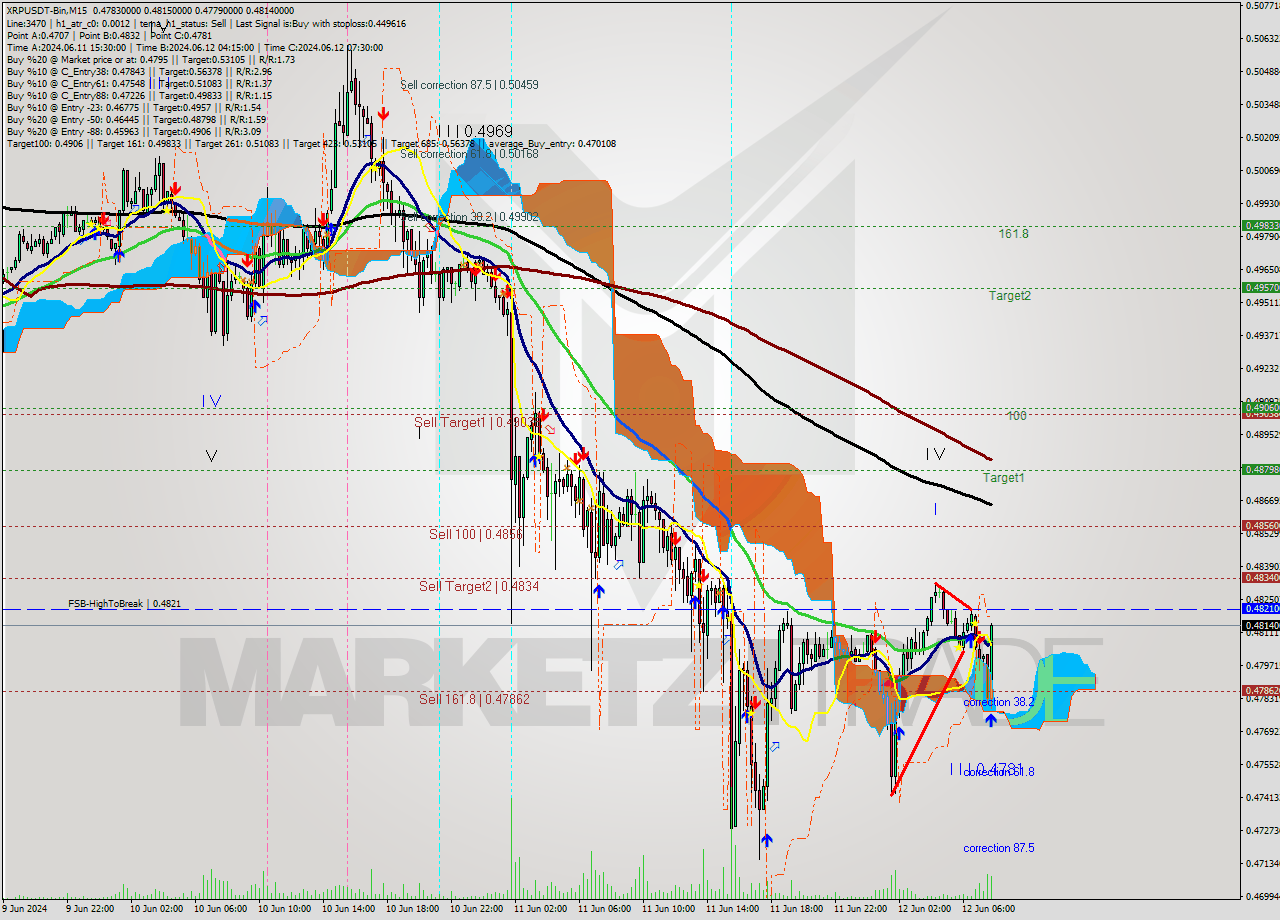Select the black 0.48140 current price tag

point(1260,625)
